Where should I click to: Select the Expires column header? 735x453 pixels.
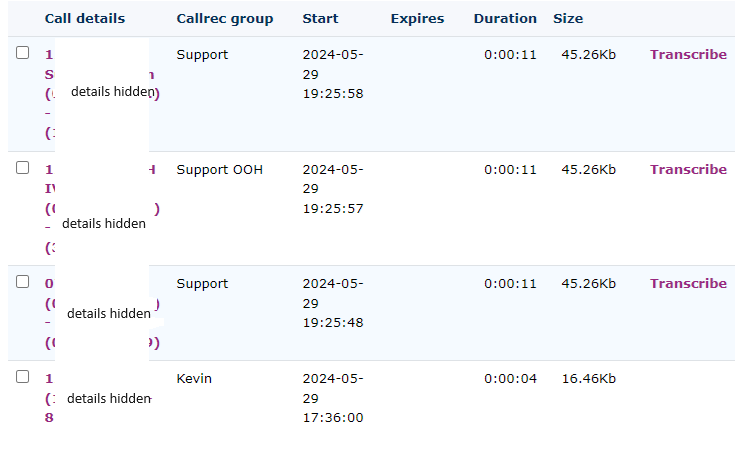point(417,19)
